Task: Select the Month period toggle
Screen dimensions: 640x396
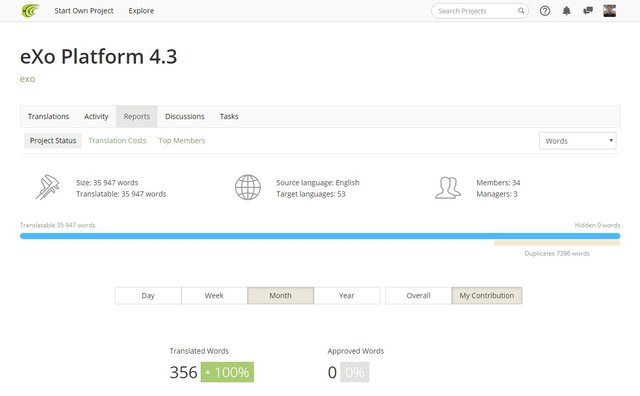Action: click(280, 296)
